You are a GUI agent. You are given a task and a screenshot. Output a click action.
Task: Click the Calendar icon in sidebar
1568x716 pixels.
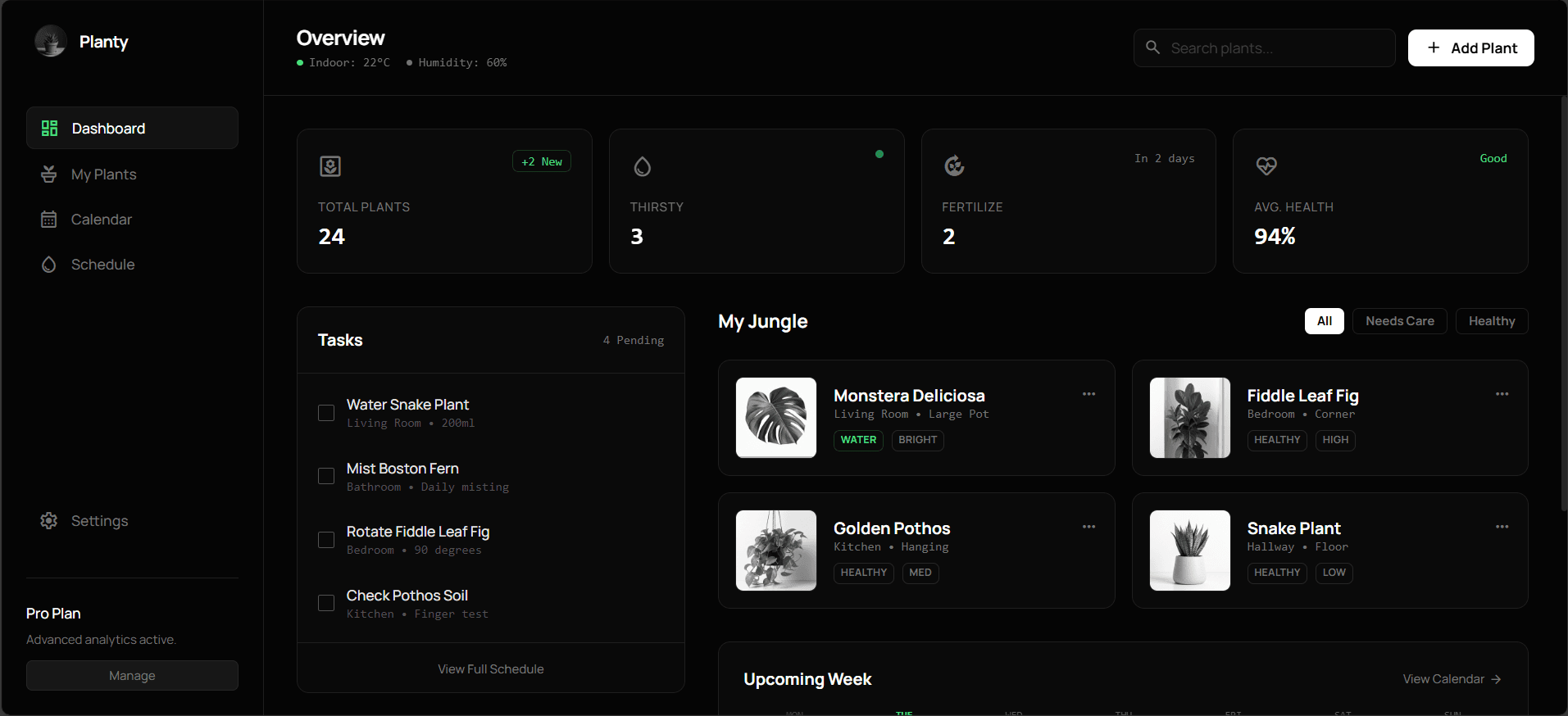[49, 220]
